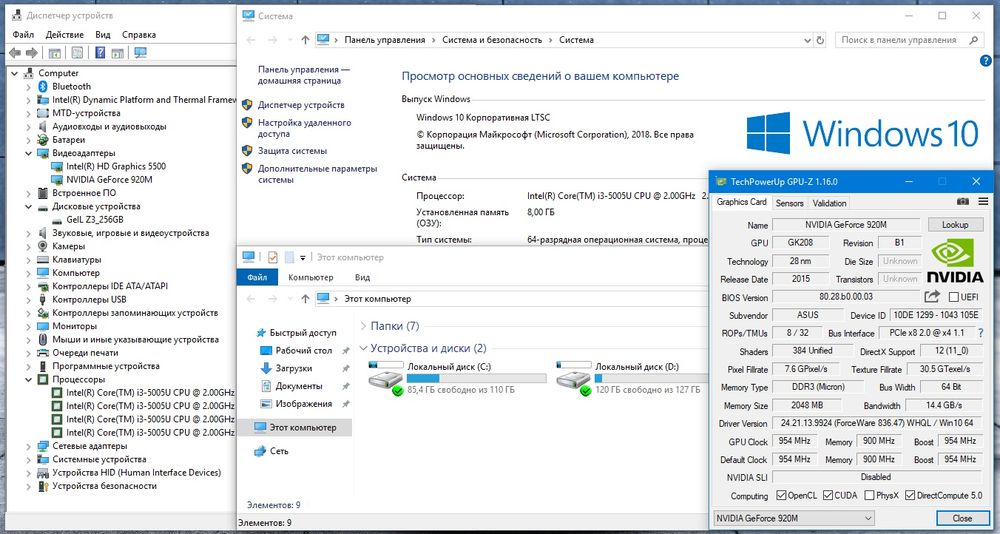Click the up arrow in the System window
Viewport: 1000px width, 534px height.
point(305,40)
